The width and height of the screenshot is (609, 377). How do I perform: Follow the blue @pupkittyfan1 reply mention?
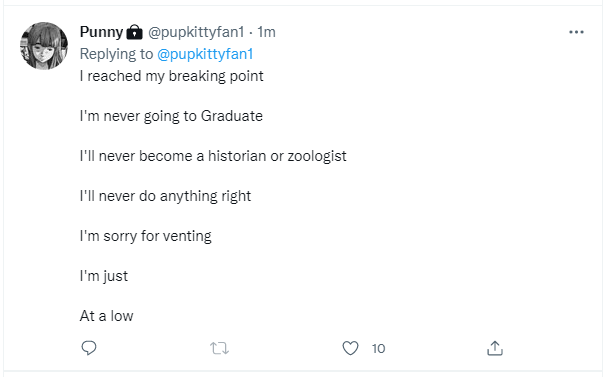(205, 54)
